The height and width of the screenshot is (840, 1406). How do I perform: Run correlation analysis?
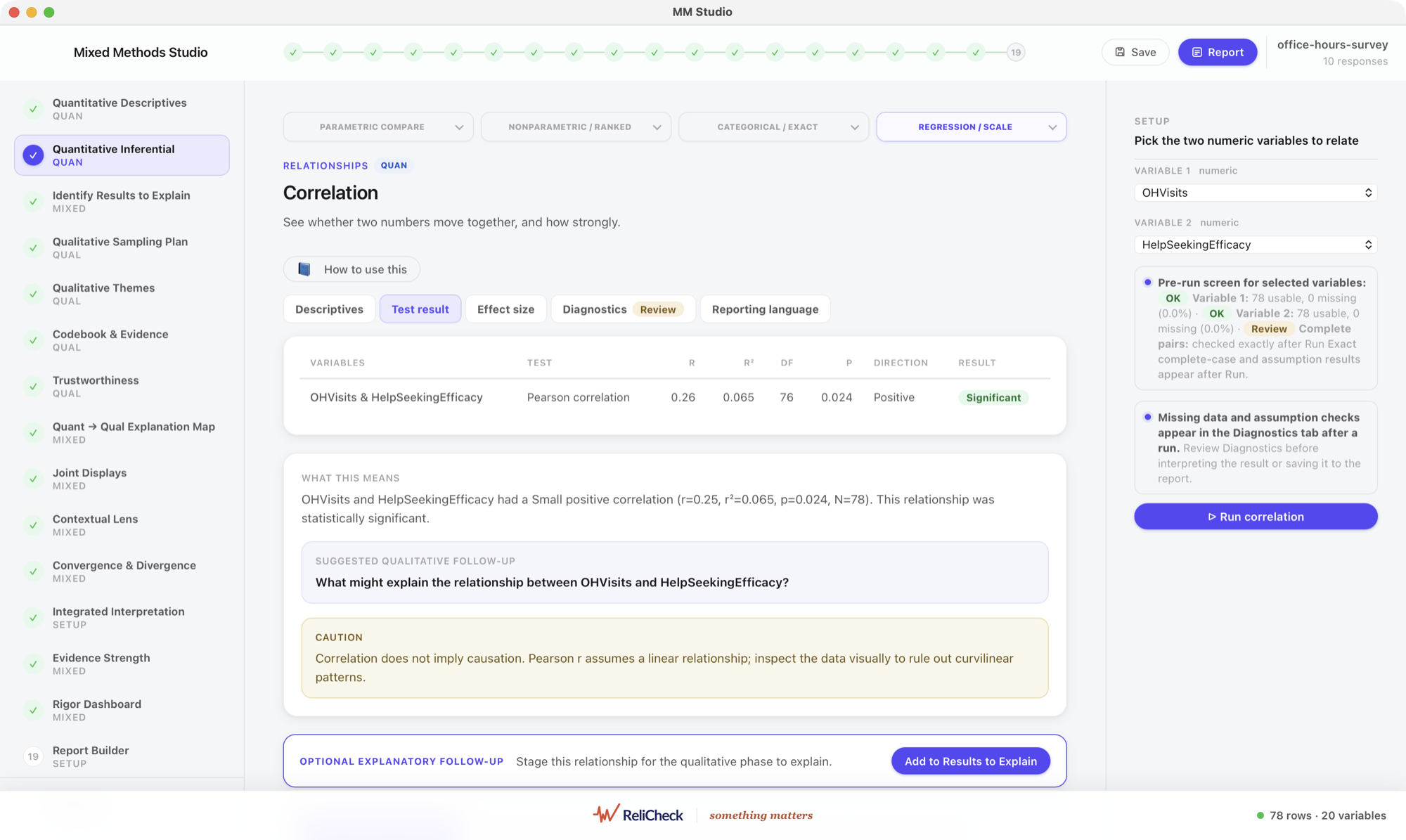click(x=1256, y=517)
